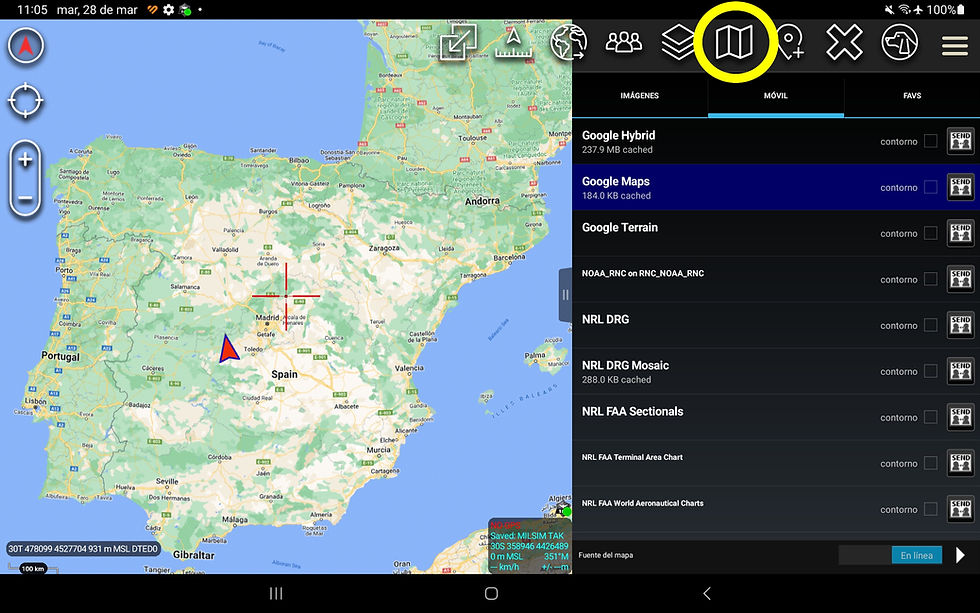Select Google Maps map layer

pos(776,187)
